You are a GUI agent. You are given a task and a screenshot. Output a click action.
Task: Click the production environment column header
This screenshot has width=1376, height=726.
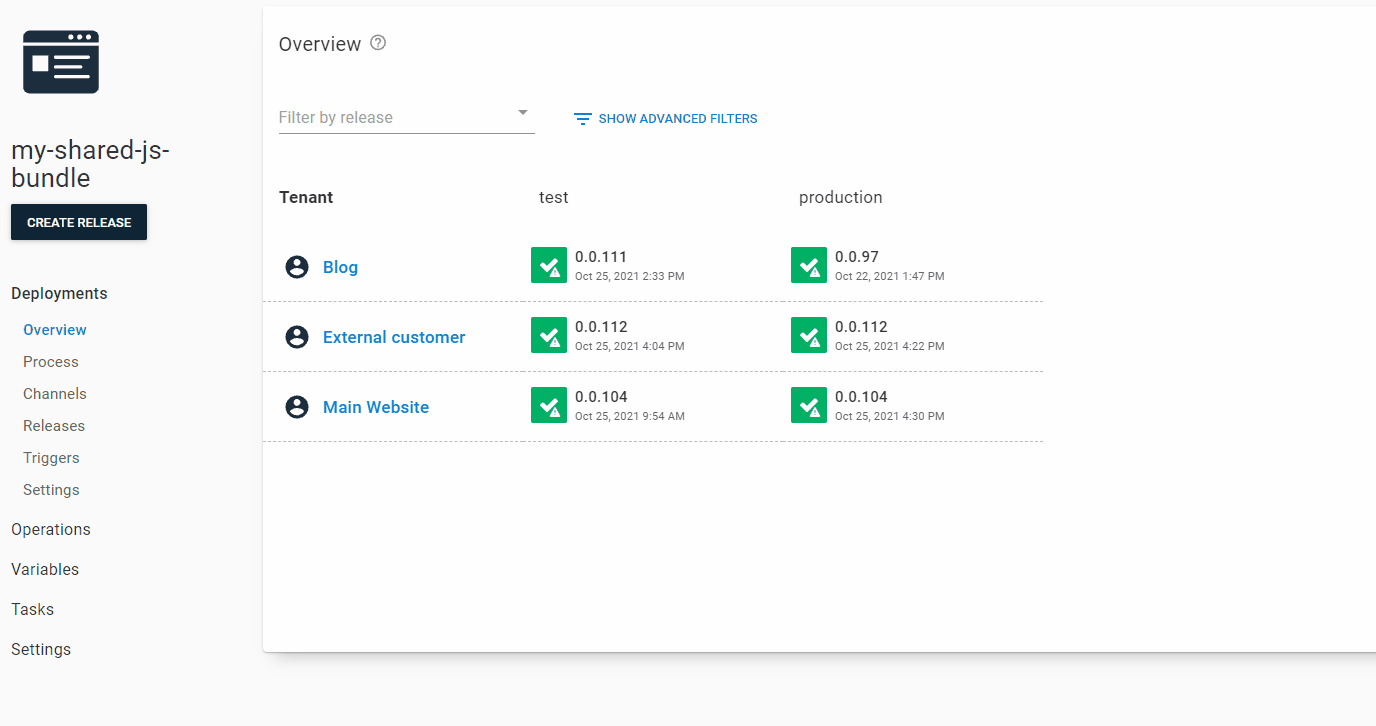[841, 197]
